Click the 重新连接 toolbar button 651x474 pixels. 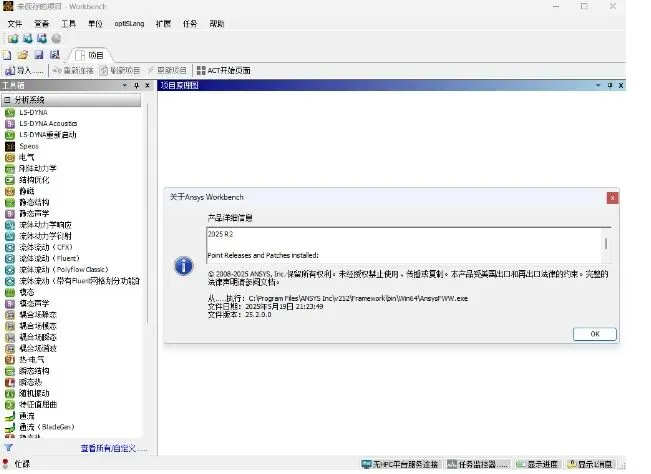coord(73,71)
